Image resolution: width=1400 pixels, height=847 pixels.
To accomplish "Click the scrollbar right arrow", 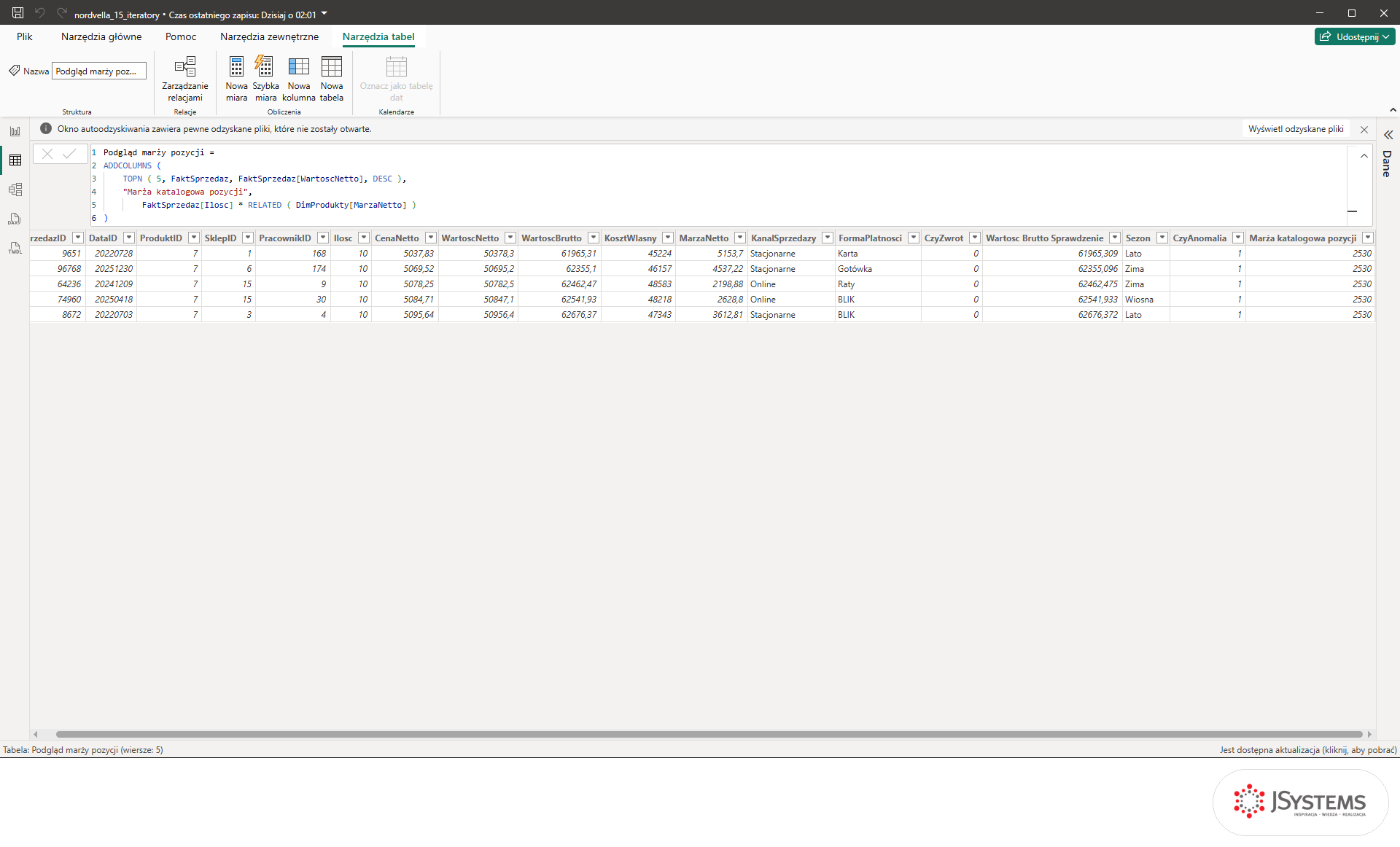I will [1369, 734].
